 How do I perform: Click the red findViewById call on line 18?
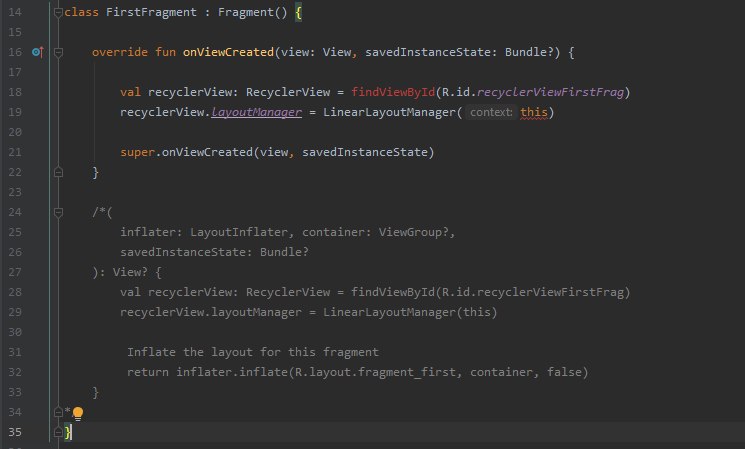(393, 92)
